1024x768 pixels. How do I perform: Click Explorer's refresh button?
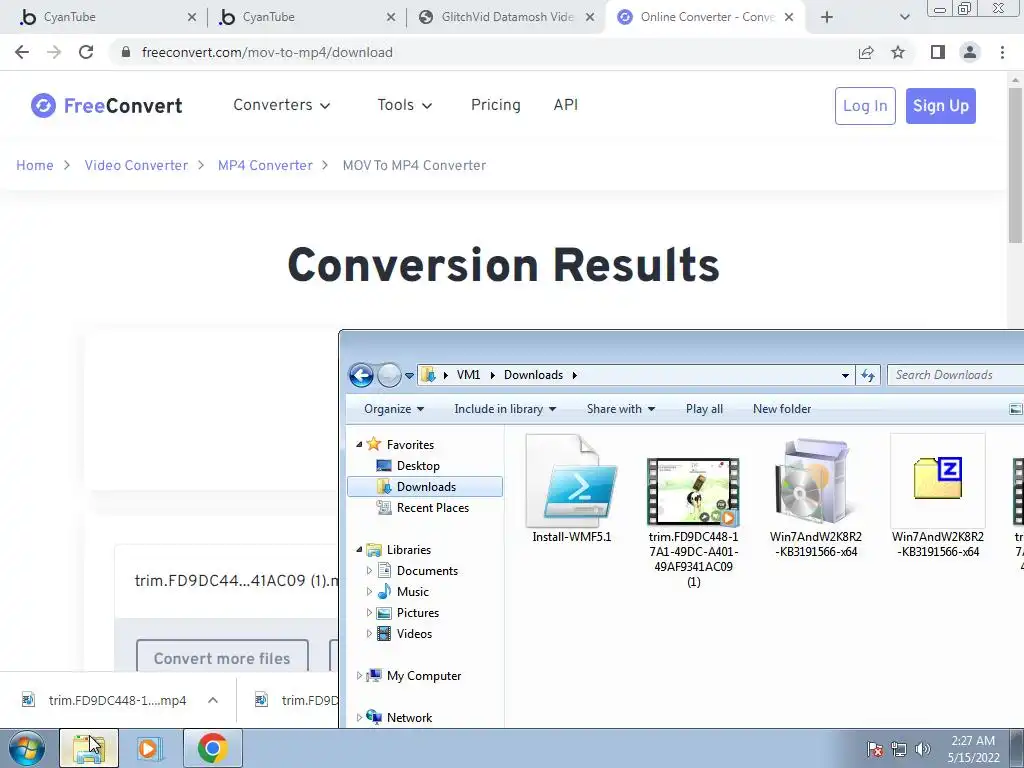tap(868, 375)
